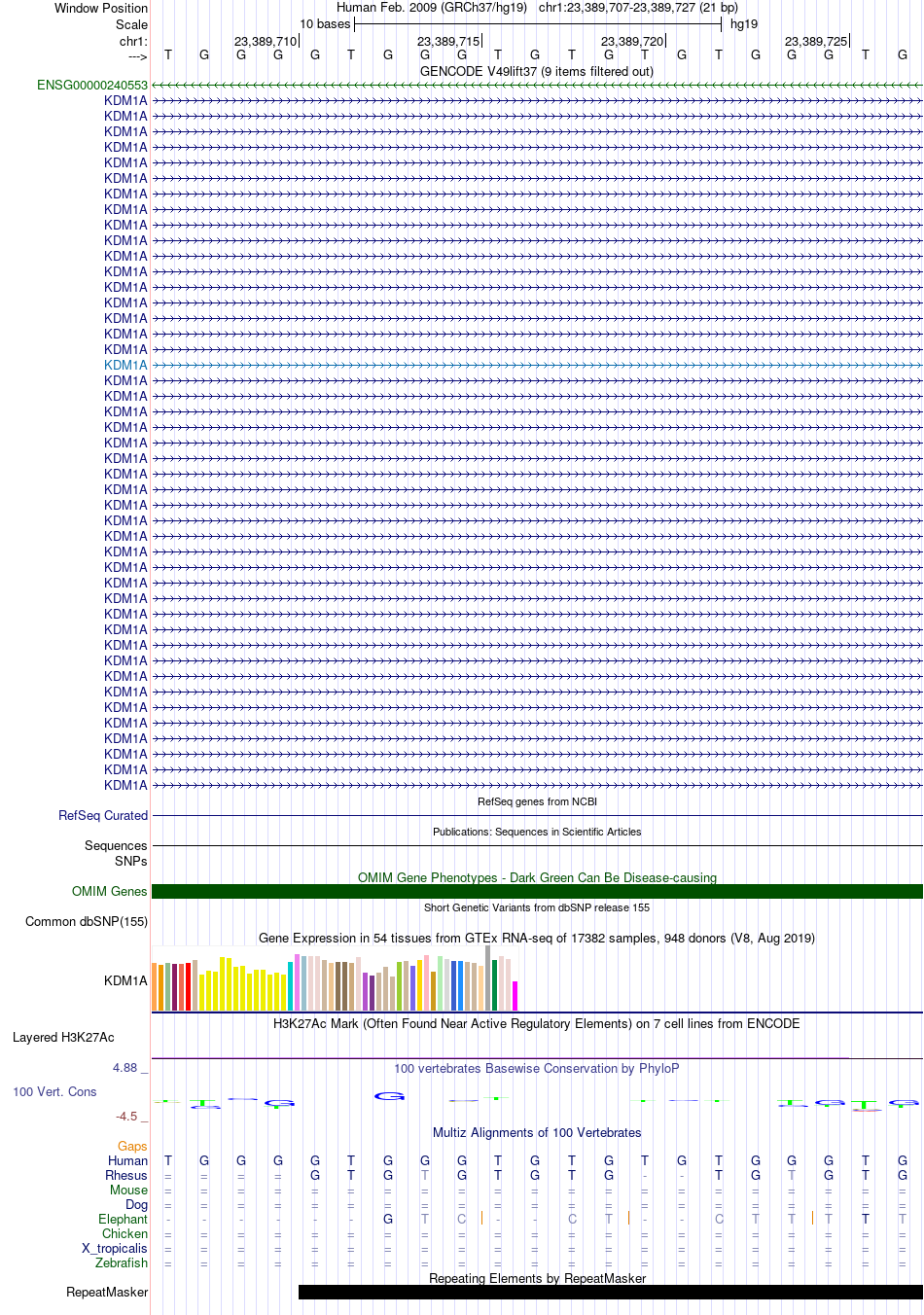Click the Dog species label
Image resolution: width=924 pixels, height=1315 pixels.
(x=137, y=1205)
